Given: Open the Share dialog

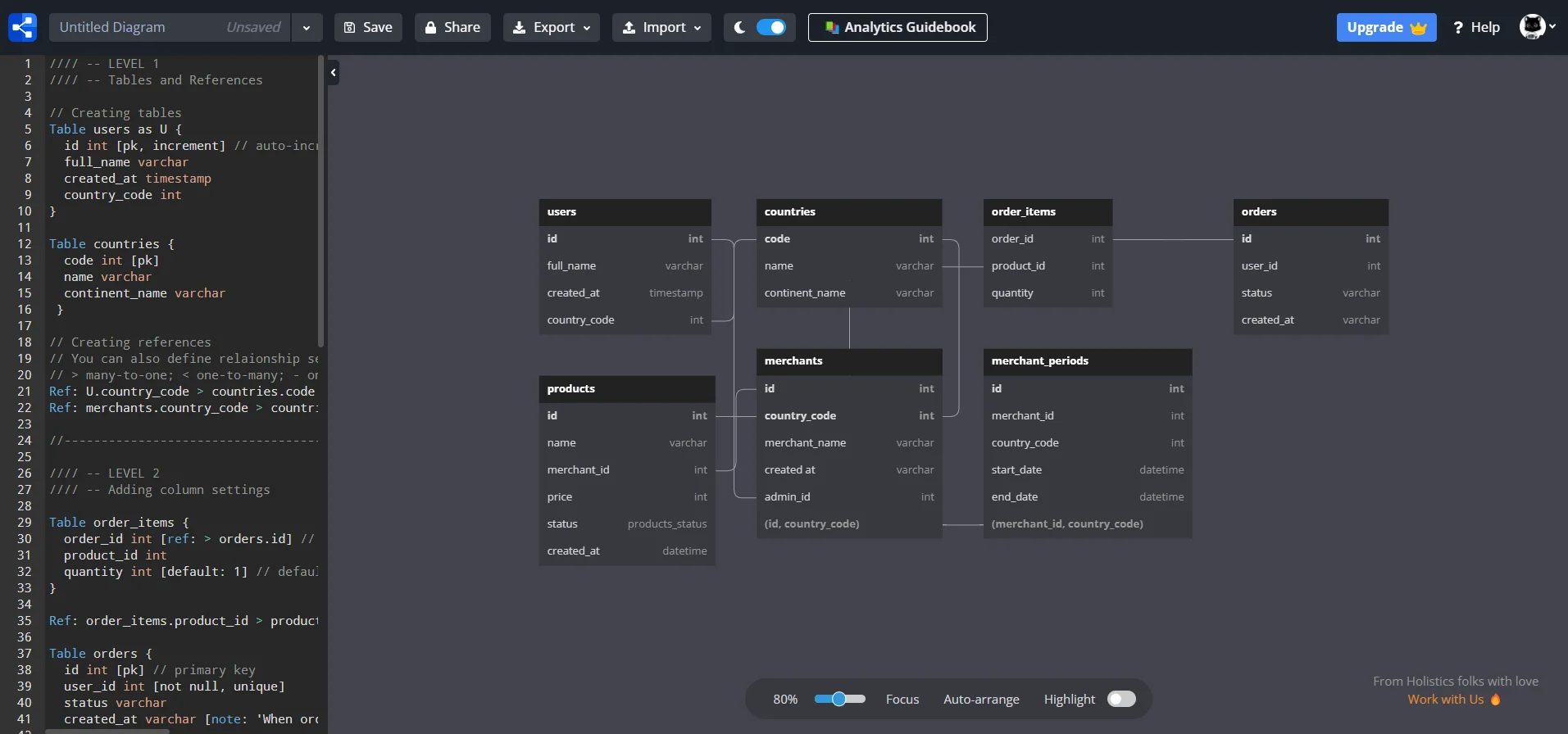Looking at the screenshot, I should tap(452, 27).
